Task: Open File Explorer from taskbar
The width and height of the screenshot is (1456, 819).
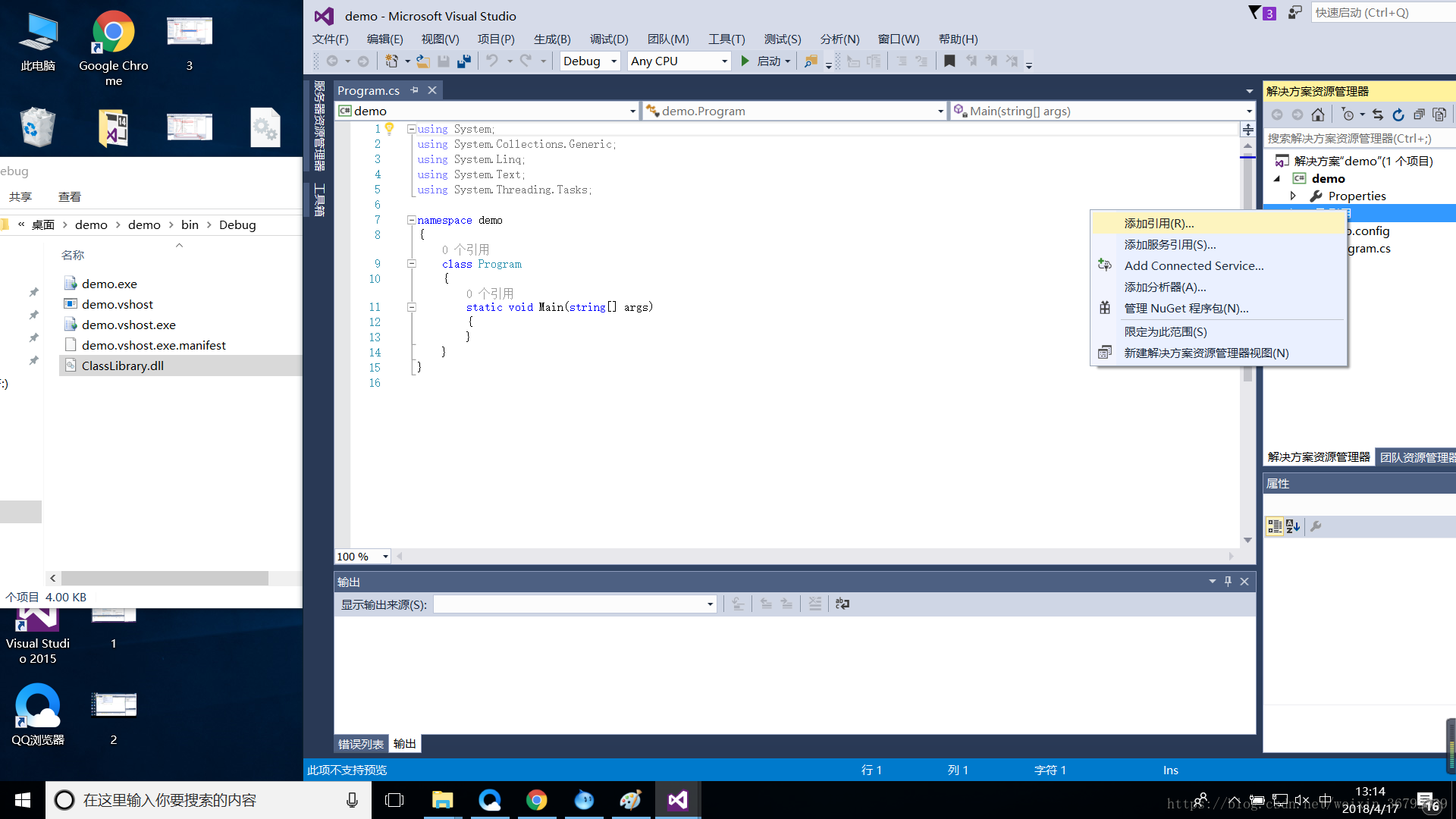Action: [x=442, y=800]
